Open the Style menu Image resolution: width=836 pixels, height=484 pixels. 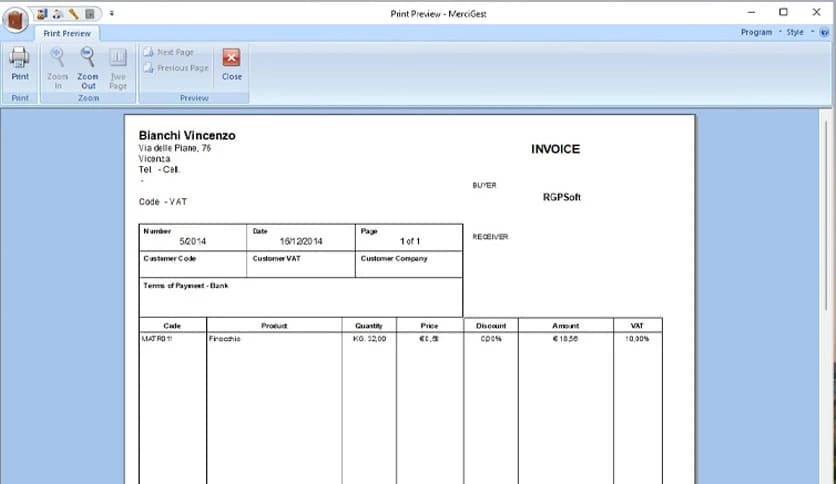799,32
